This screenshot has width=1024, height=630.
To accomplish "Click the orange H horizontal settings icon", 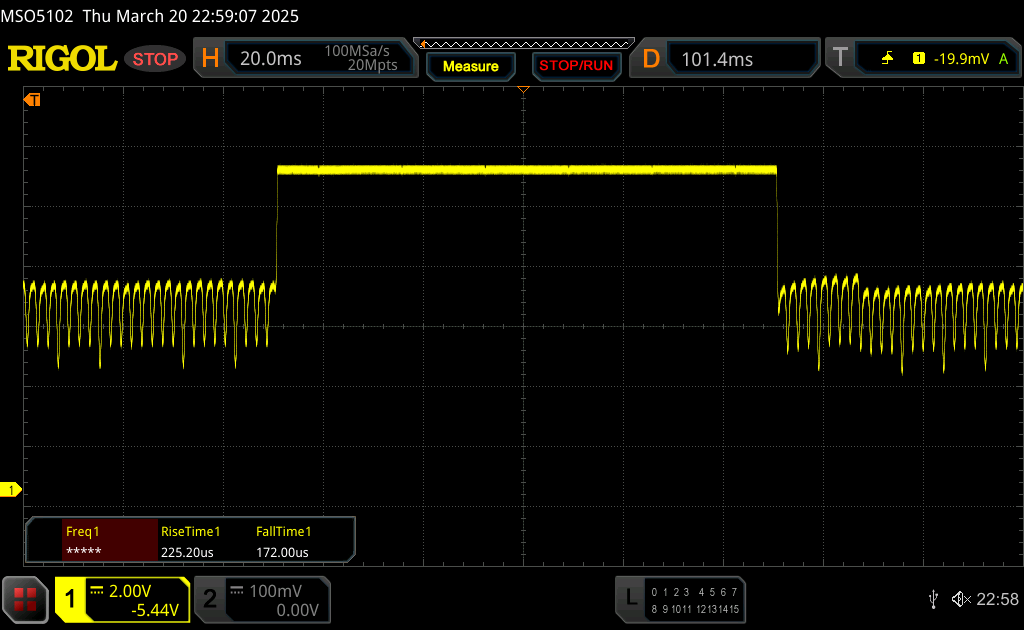I will [210, 59].
